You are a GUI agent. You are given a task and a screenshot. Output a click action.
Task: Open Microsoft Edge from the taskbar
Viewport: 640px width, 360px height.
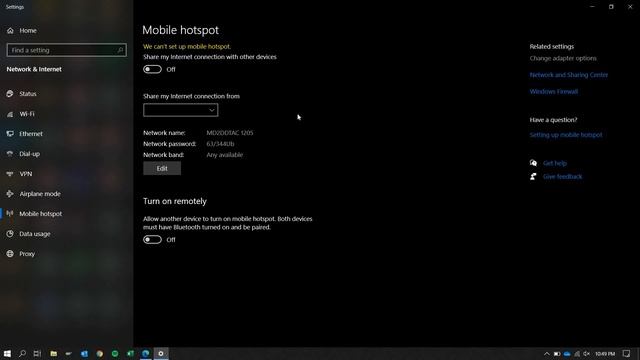pyautogui.click(x=146, y=353)
